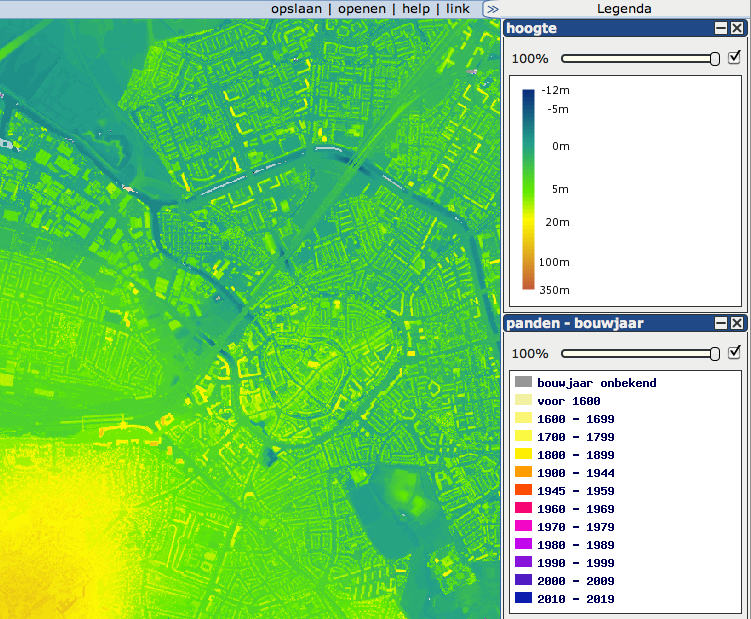
Task: Close the panden - bouwjaar panel
Action: pos(737,323)
